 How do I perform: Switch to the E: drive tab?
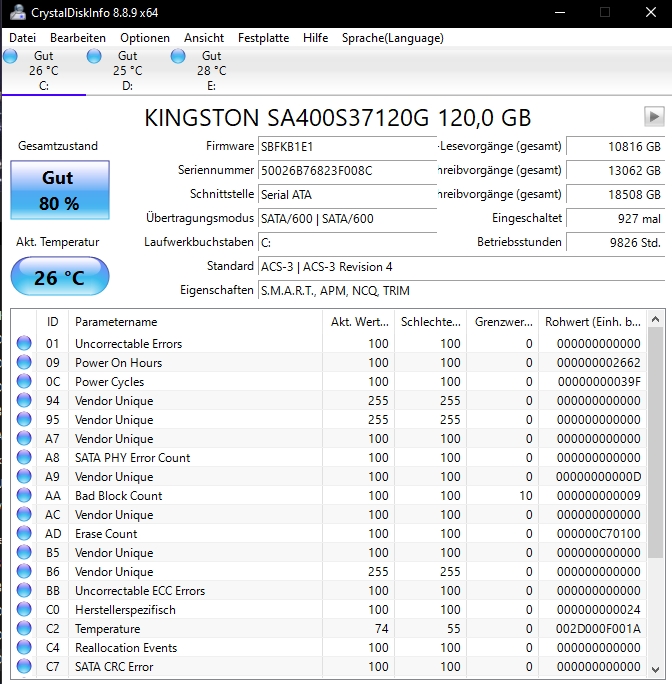211,71
